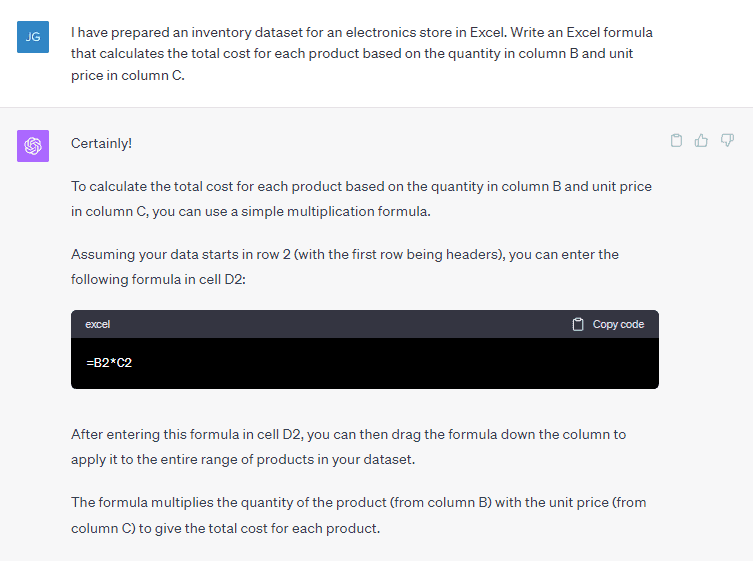Click the paragraph starting To calculate the total

click(x=361, y=199)
